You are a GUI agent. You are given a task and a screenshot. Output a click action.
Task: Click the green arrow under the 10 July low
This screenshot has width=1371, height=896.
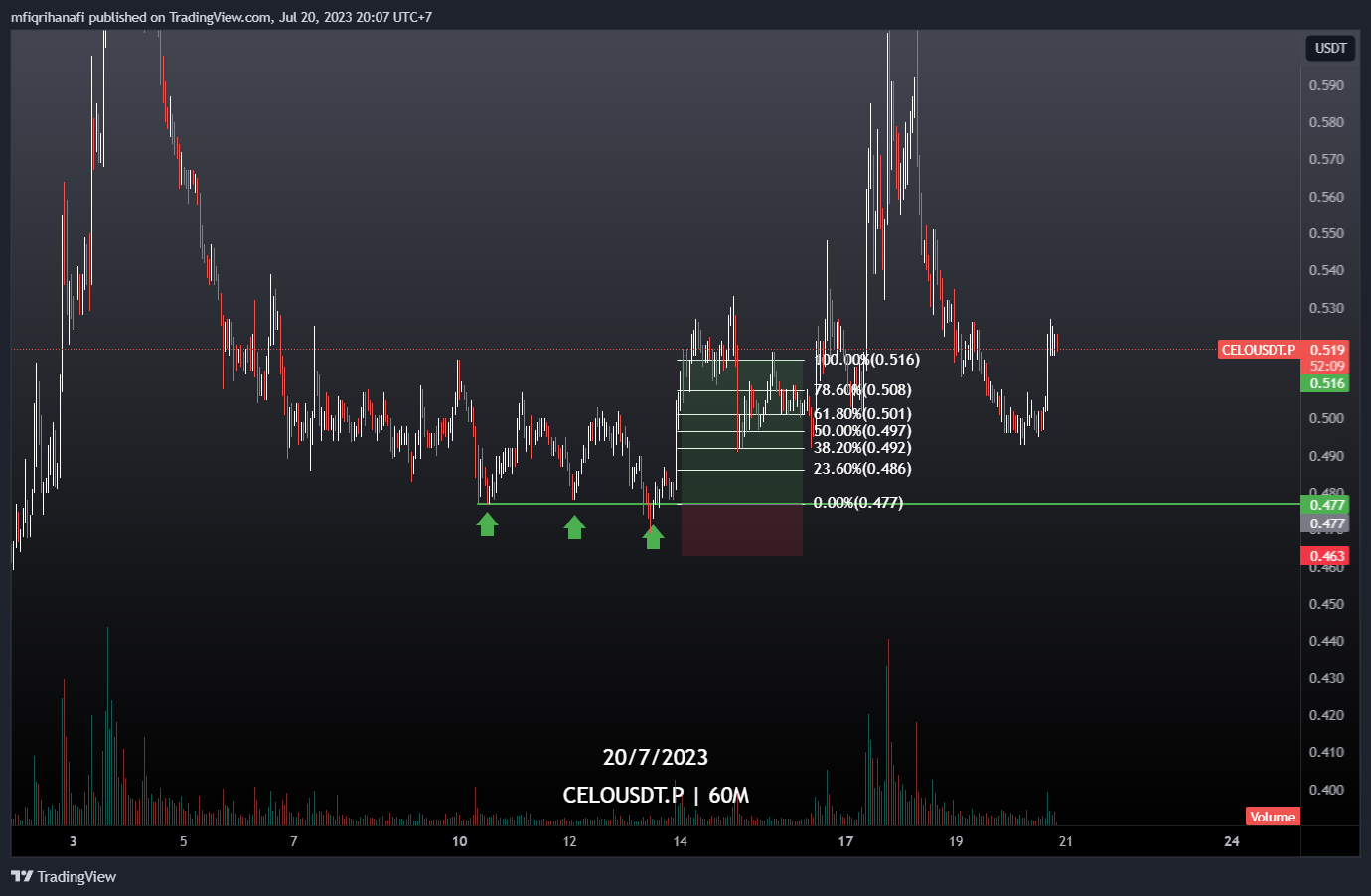click(x=487, y=523)
